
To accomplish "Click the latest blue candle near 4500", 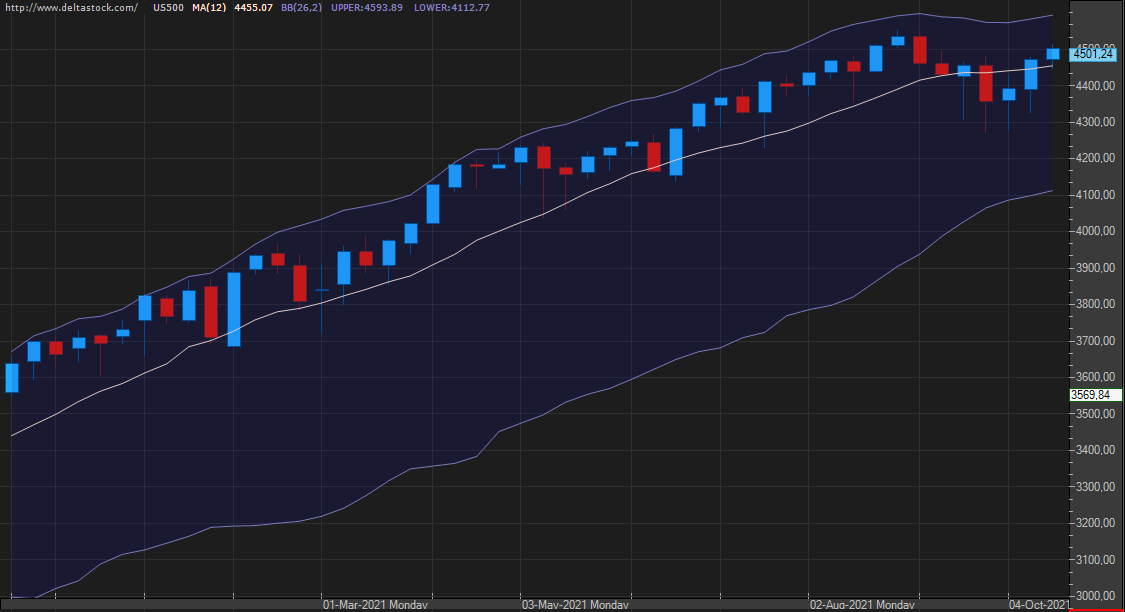I will point(1053,54).
